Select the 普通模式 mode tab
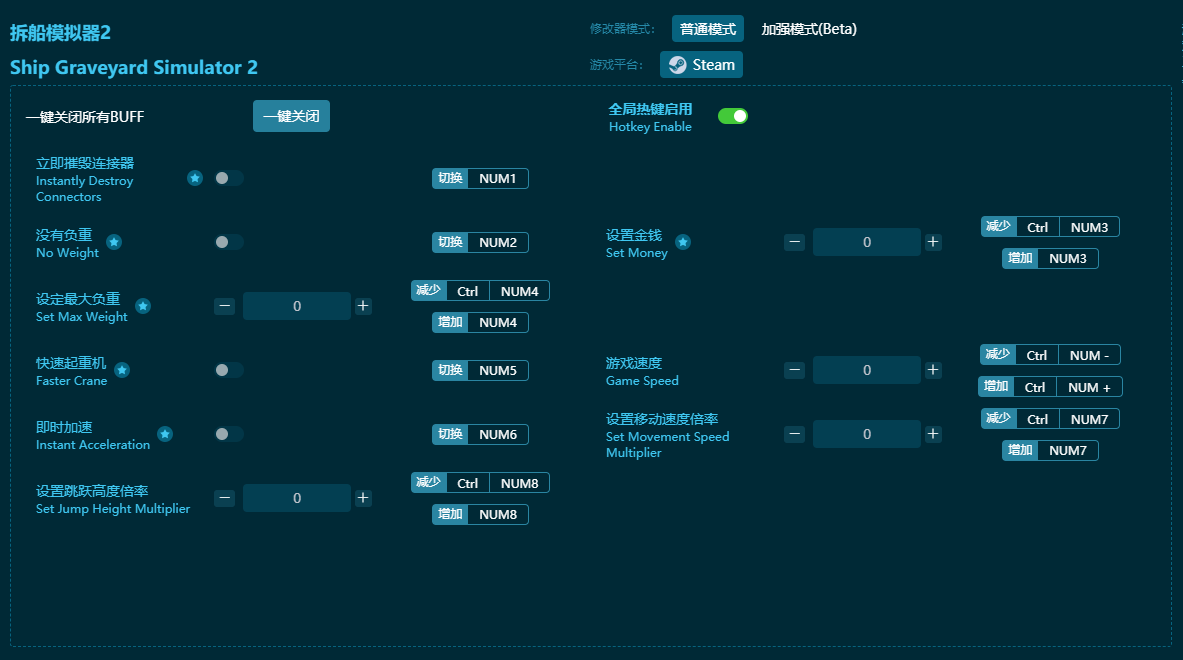The width and height of the screenshot is (1183, 660). [x=707, y=29]
